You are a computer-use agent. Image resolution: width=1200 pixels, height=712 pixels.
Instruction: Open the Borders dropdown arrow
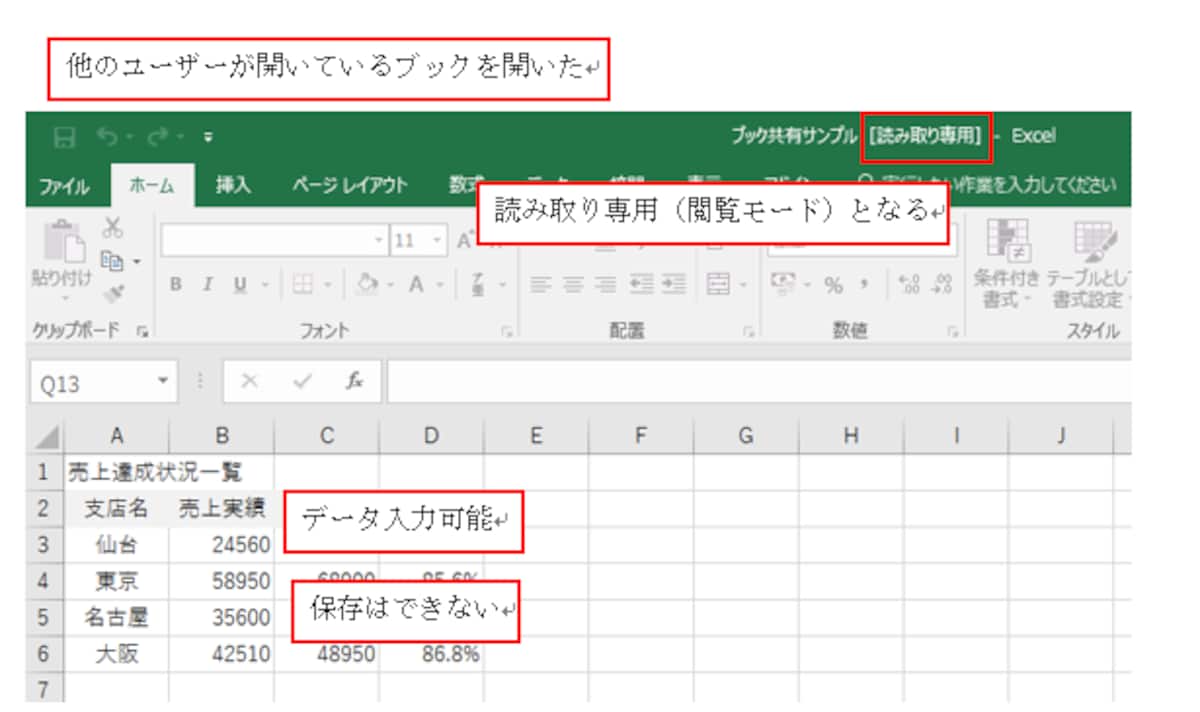pyautogui.click(x=329, y=286)
